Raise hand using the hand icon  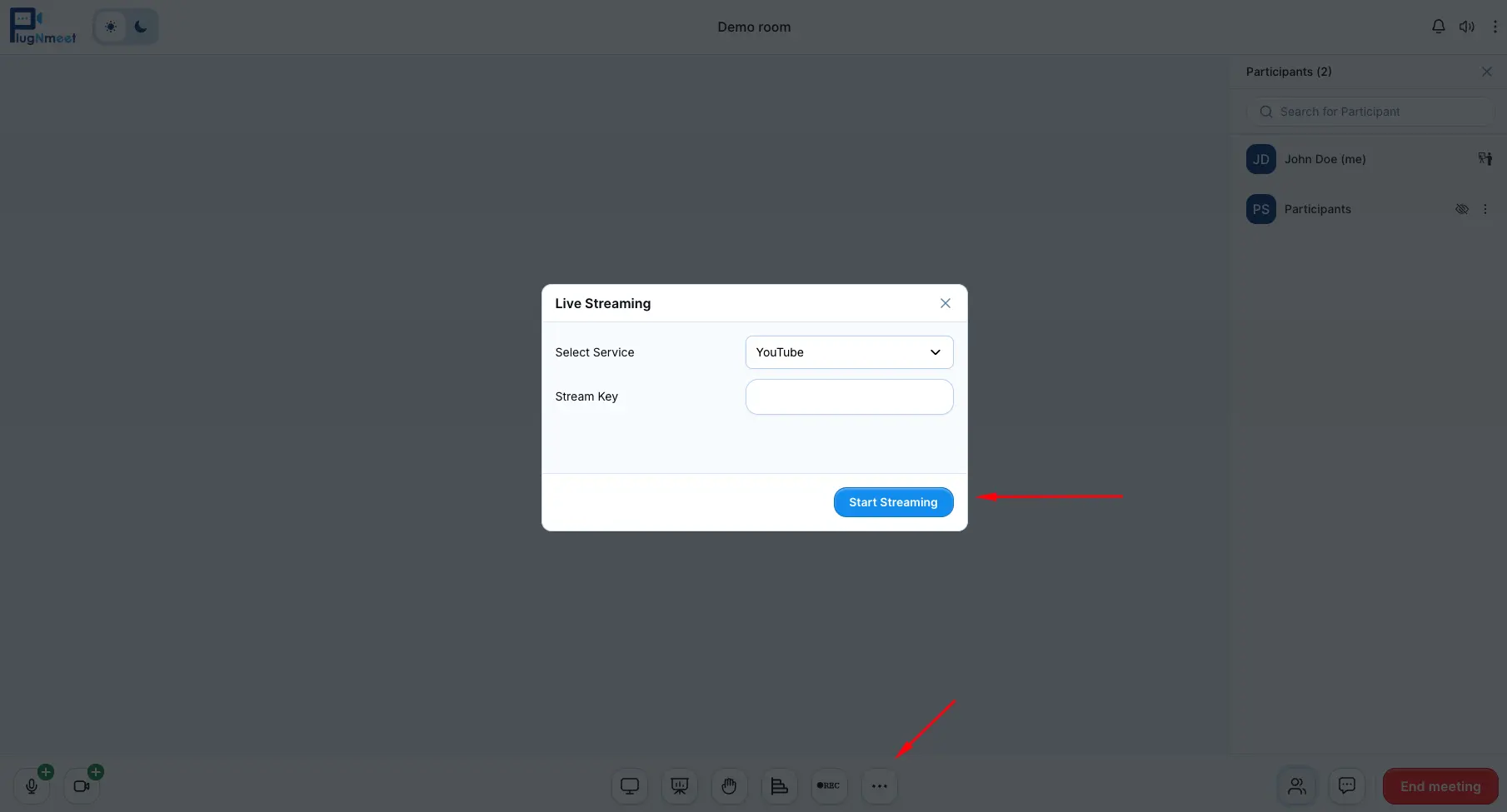(729, 786)
